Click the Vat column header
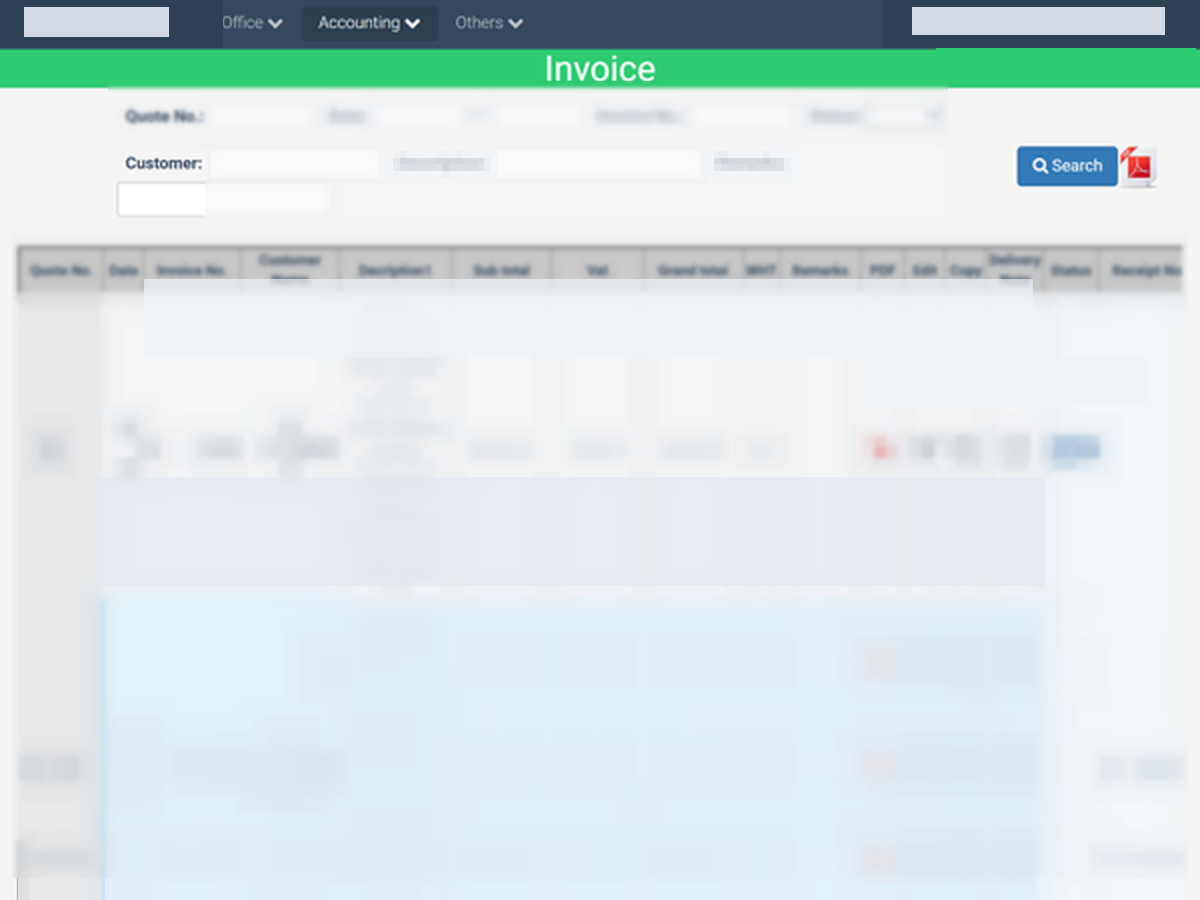Image resolution: width=1200 pixels, height=900 pixels. tap(597, 270)
